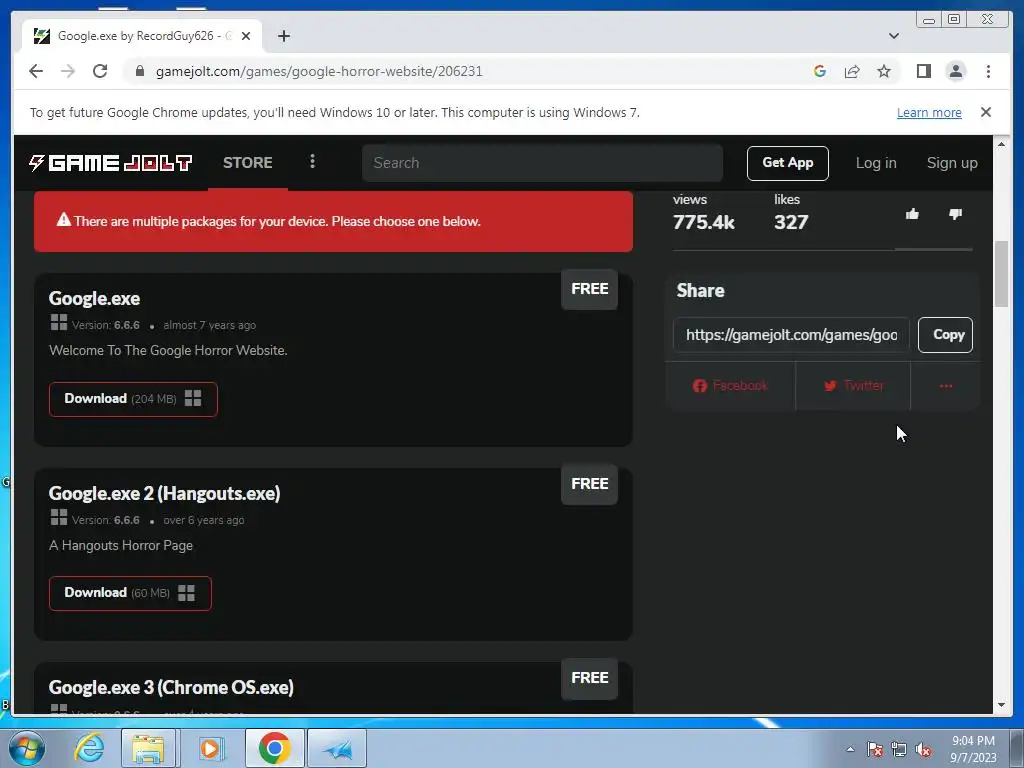The height and width of the screenshot is (768, 1024).
Task: Click the views count 775.4k
Action: click(703, 223)
